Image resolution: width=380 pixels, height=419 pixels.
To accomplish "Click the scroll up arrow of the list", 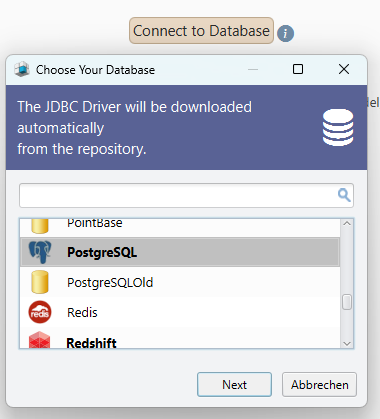I will 347,224.
